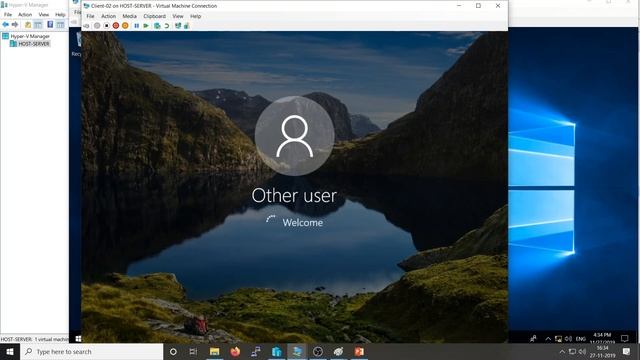640x360 pixels.
Task: Open host volume tray icon
Action: click(x=582, y=352)
